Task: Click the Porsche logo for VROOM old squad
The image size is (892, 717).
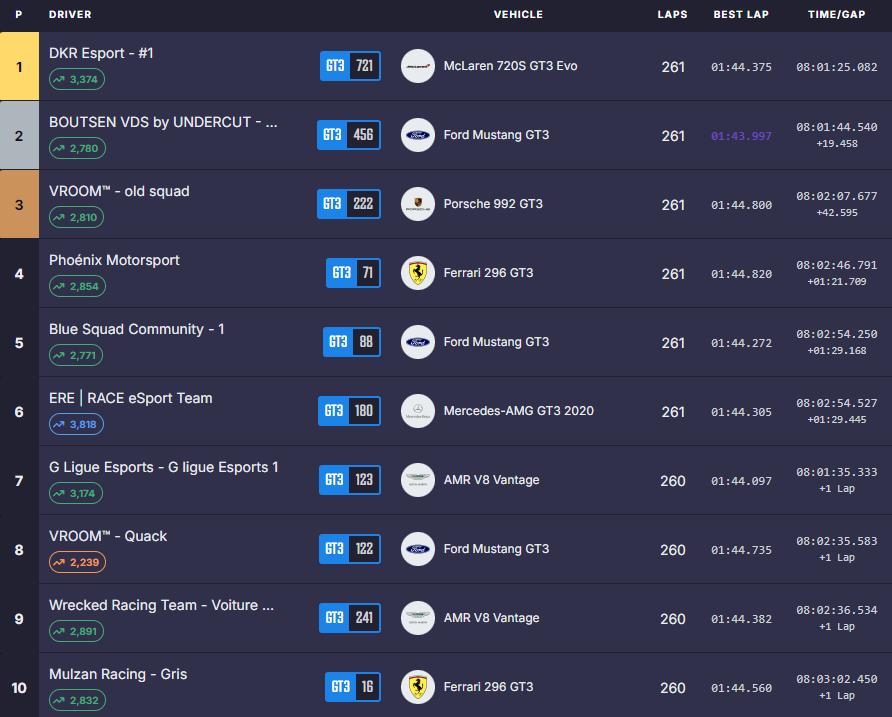Action: (418, 204)
